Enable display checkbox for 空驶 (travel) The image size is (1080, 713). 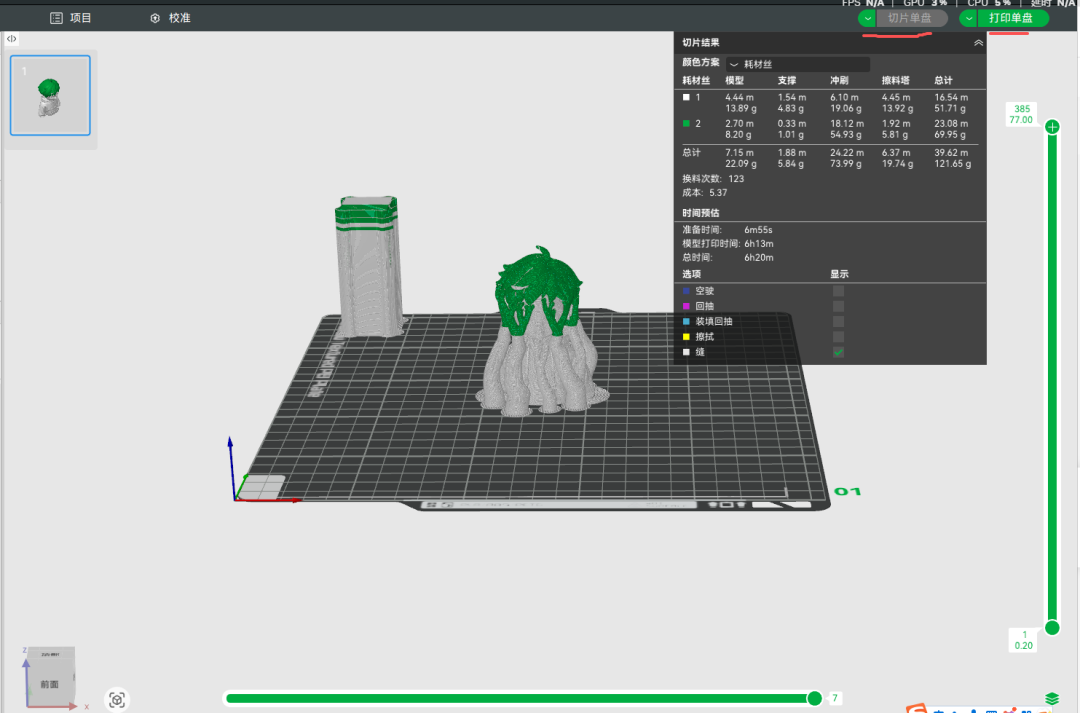click(x=838, y=291)
